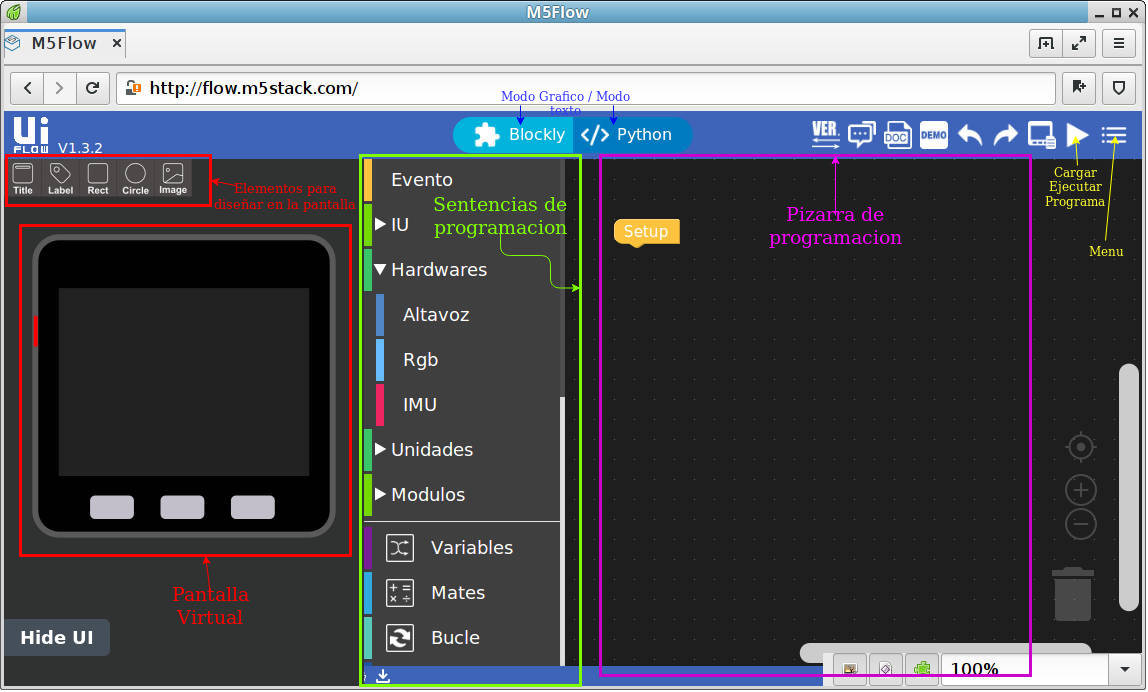
Task: Click the block category list scrollbar
Action: 562,531
